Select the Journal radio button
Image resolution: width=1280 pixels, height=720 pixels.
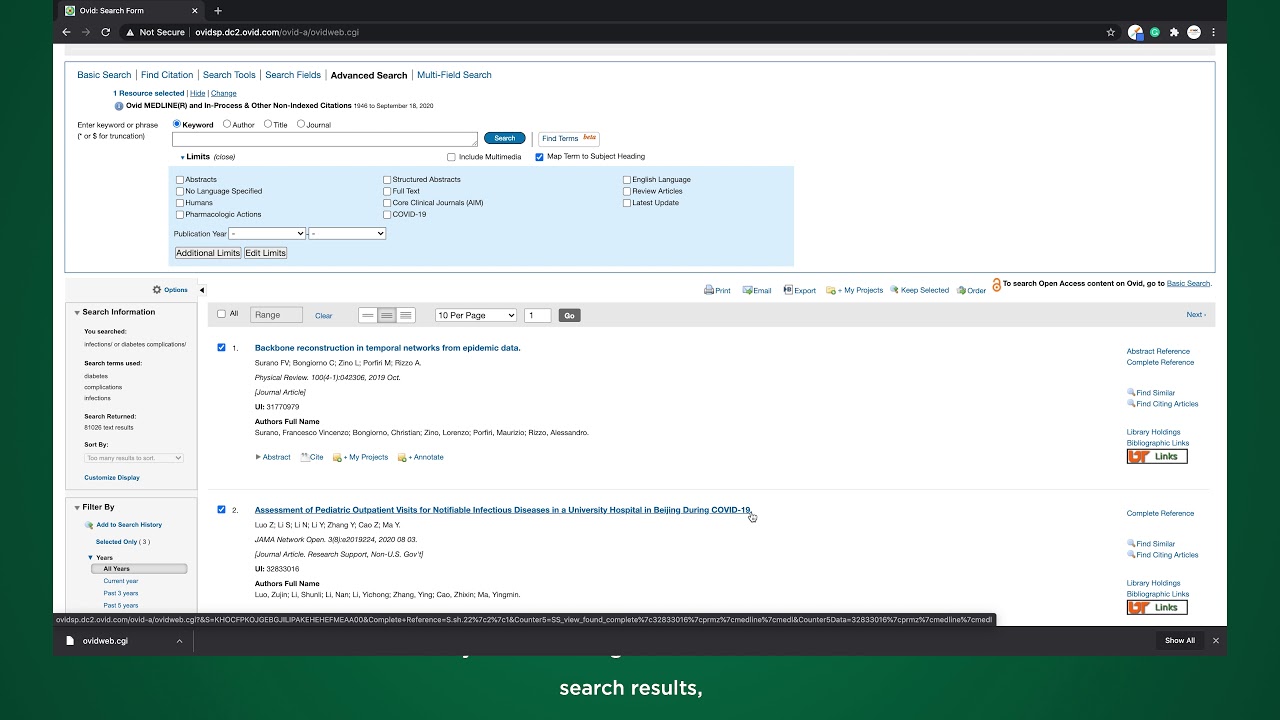301,124
